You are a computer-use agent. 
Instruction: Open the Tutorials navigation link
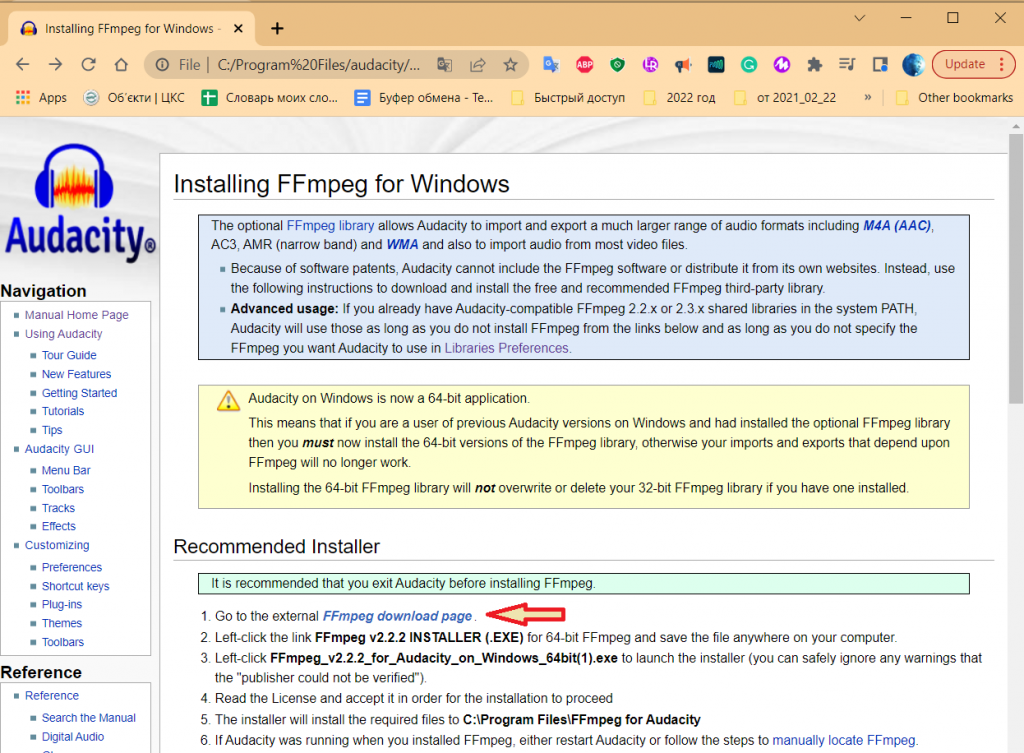point(63,411)
